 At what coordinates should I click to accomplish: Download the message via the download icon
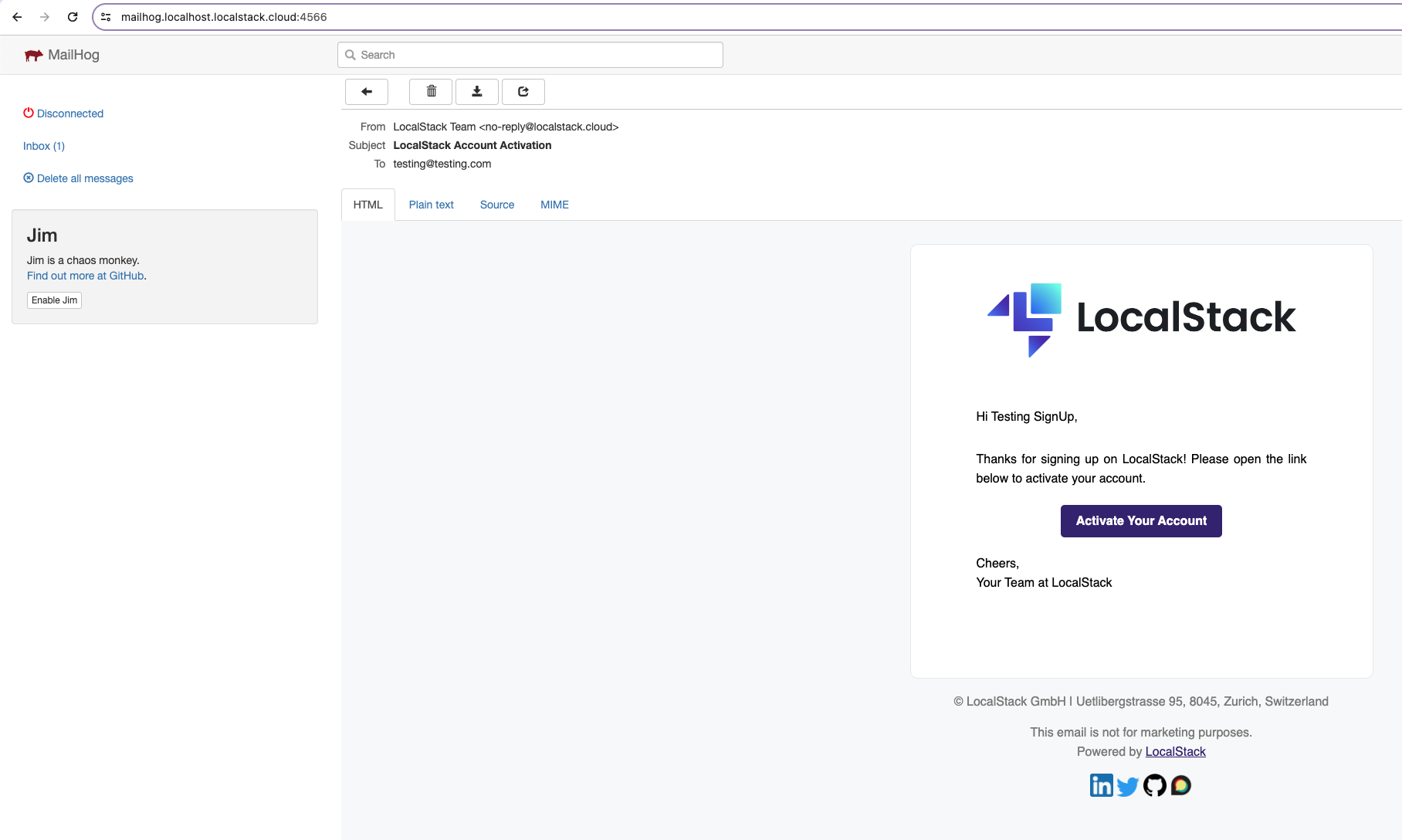click(x=477, y=91)
